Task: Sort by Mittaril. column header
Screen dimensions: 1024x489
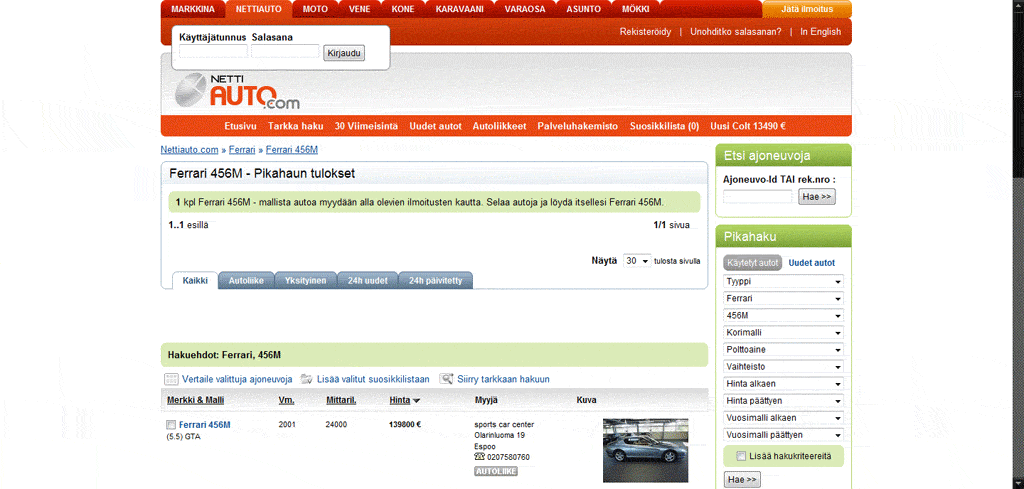Action: point(341,400)
